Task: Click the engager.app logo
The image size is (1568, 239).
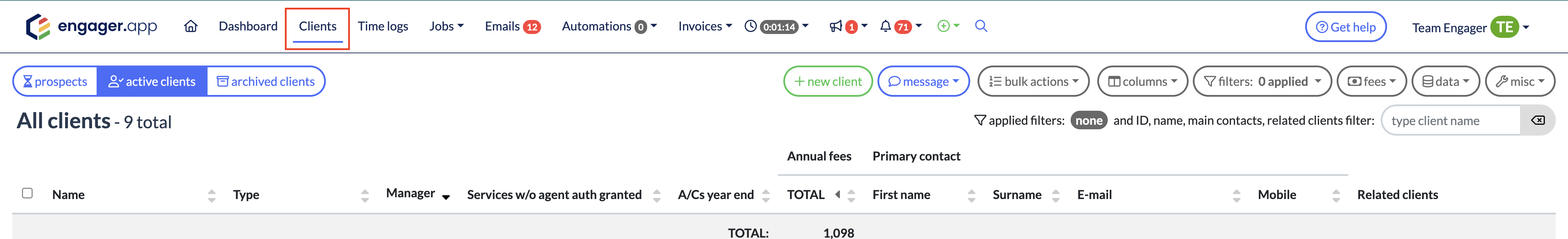Action: 91,27
